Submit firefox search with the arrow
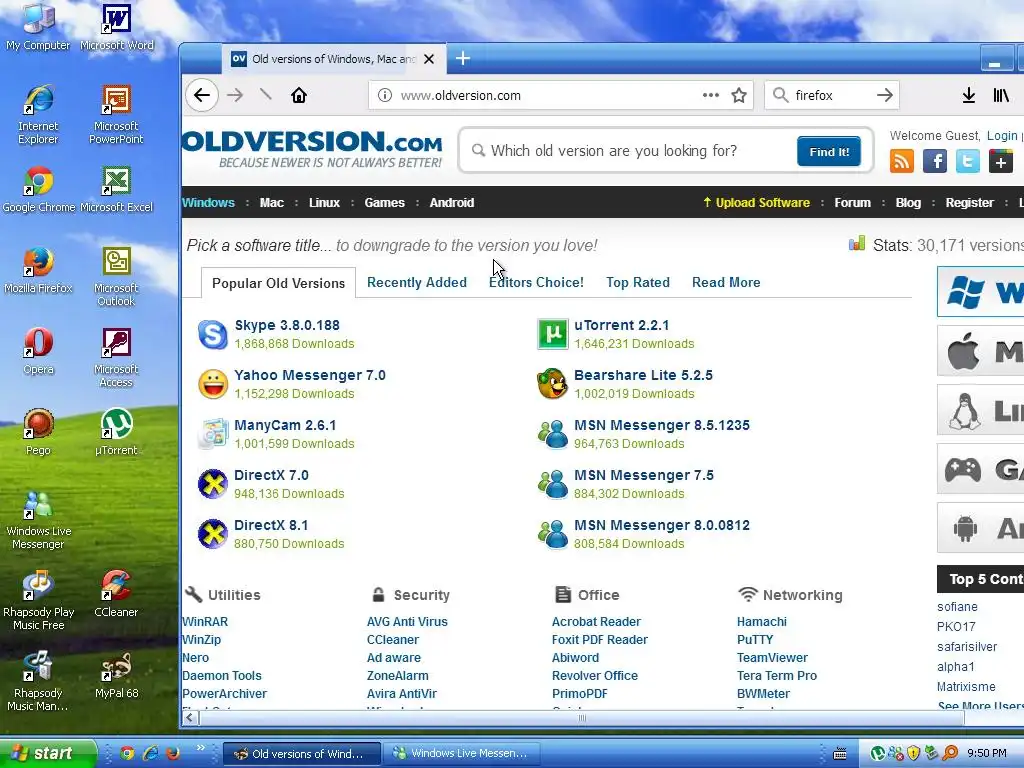This screenshot has width=1024, height=768. (885, 95)
